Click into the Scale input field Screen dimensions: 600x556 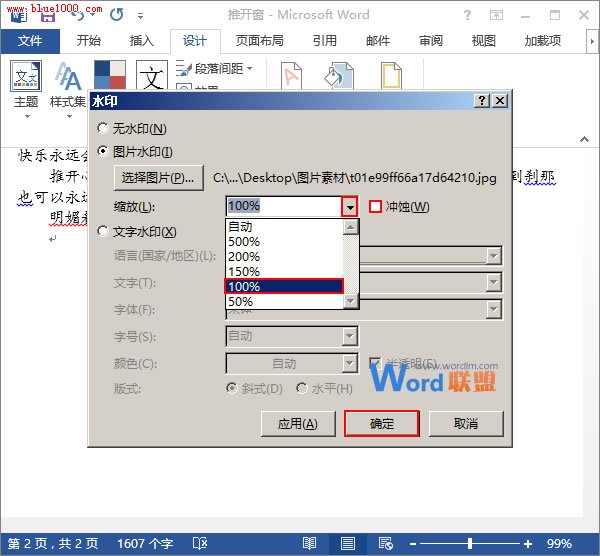pyautogui.click(x=284, y=207)
